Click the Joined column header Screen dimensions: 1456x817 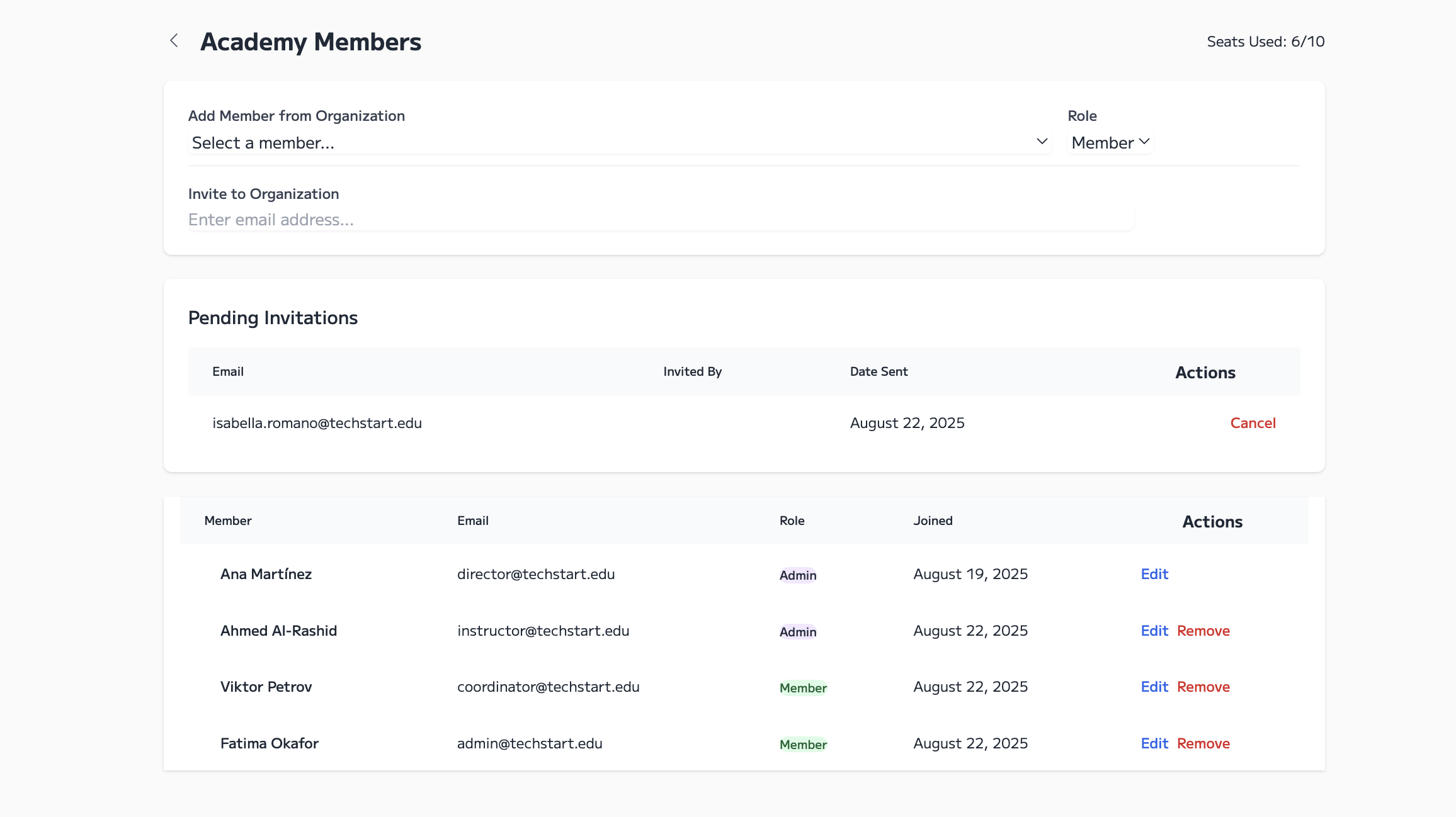click(x=933, y=521)
